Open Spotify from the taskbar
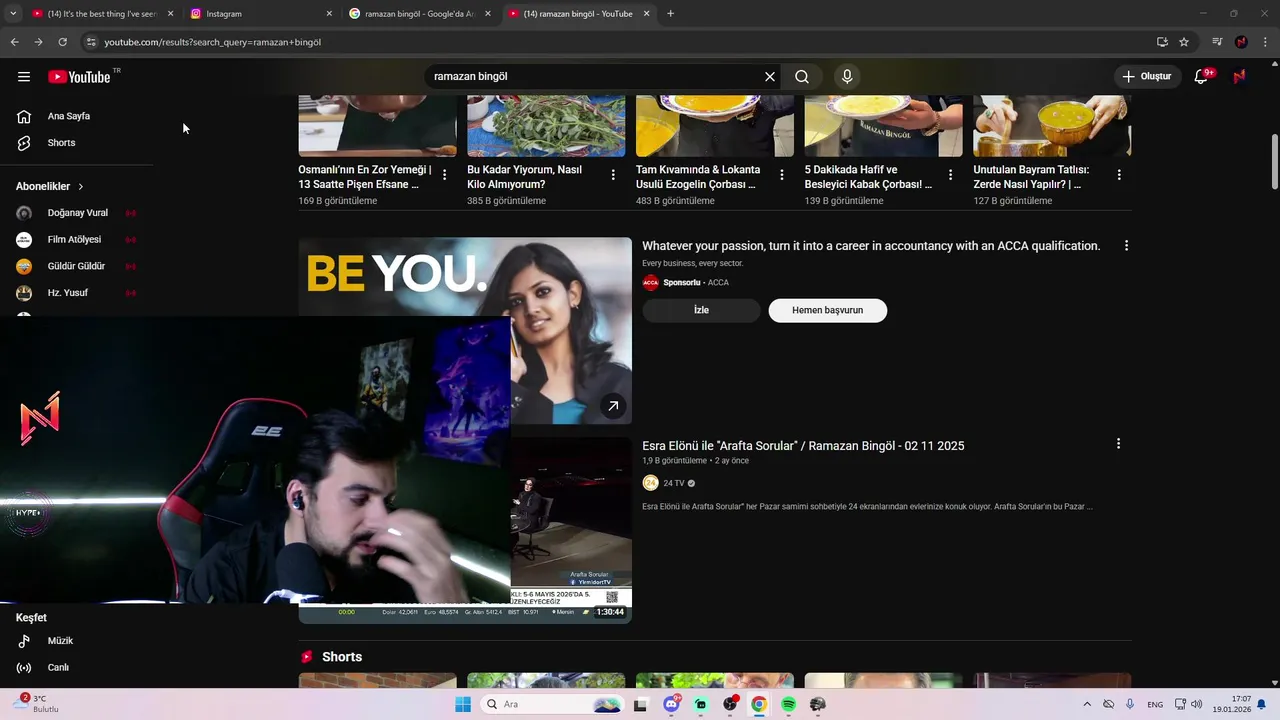The height and width of the screenshot is (720, 1280). tap(788, 704)
